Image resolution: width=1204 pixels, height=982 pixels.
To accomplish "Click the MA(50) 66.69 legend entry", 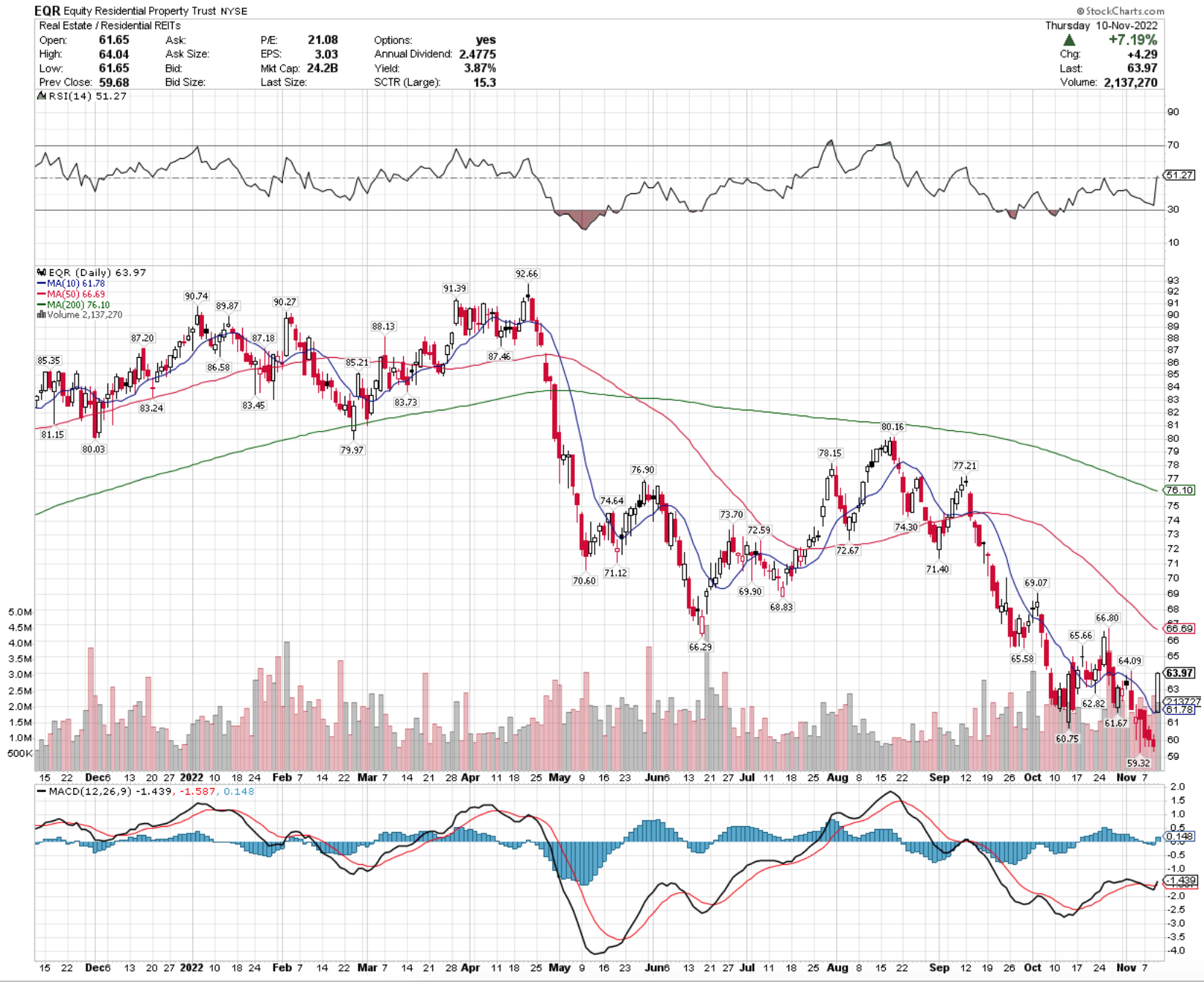I will (x=75, y=294).
